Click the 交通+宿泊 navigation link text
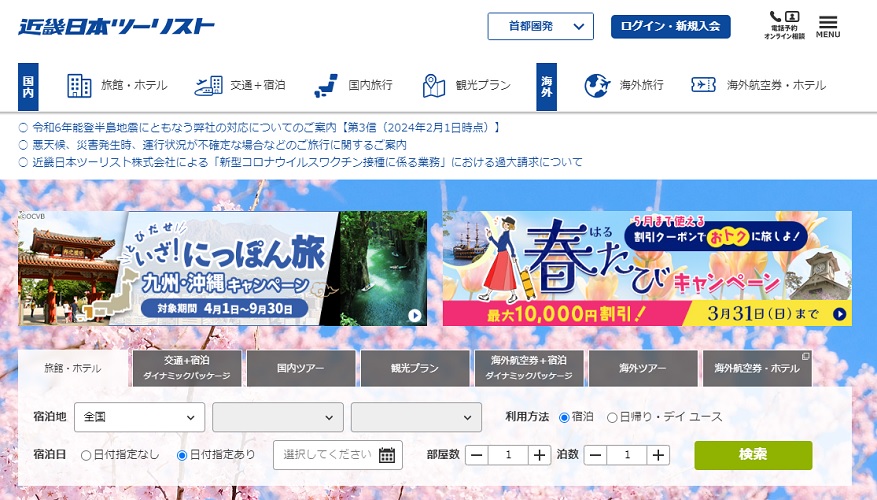Image resolution: width=877 pixels, height=500 pixels. tap(258, 85)
